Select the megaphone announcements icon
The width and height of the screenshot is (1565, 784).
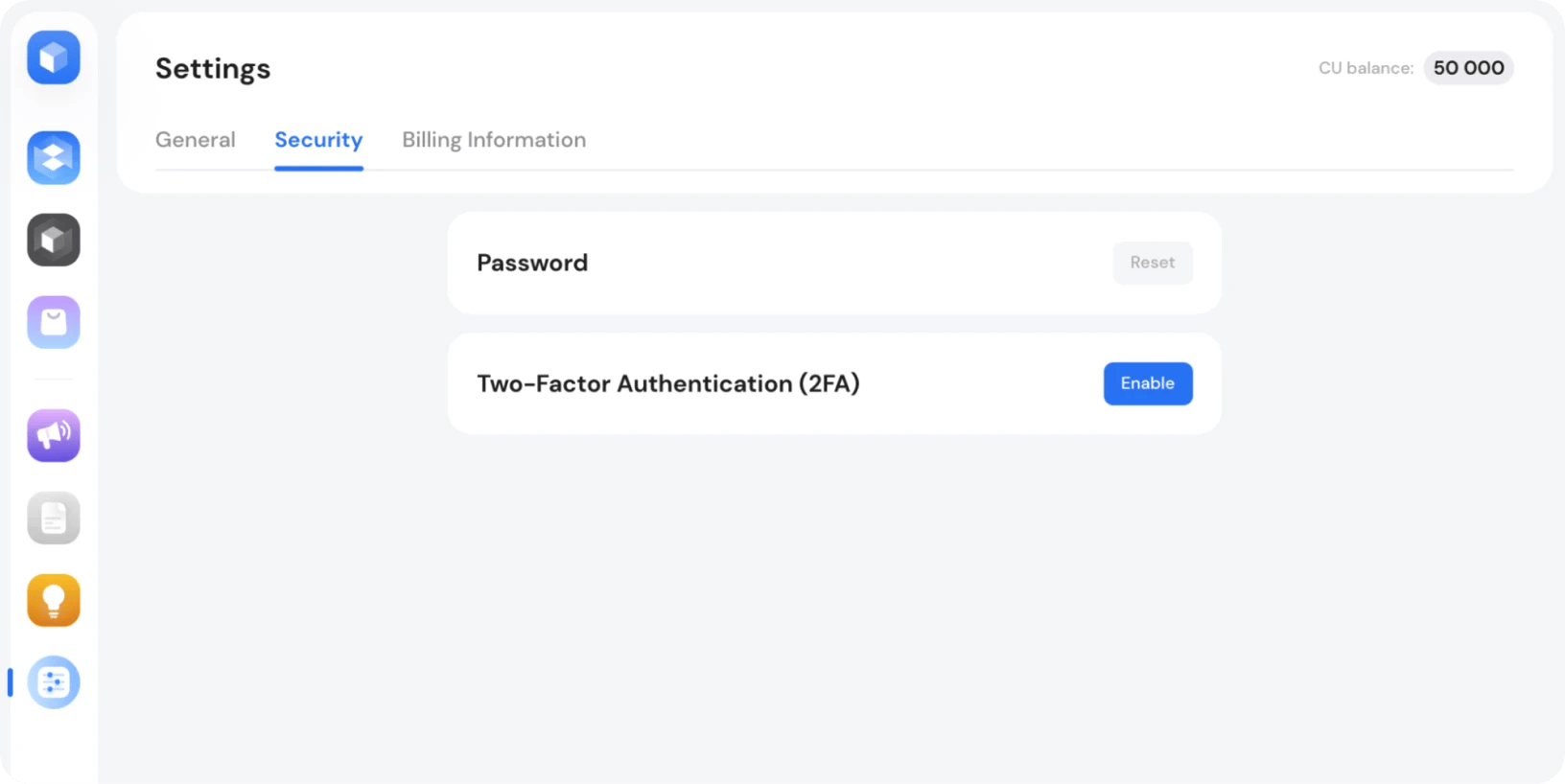tap(53, 435)
